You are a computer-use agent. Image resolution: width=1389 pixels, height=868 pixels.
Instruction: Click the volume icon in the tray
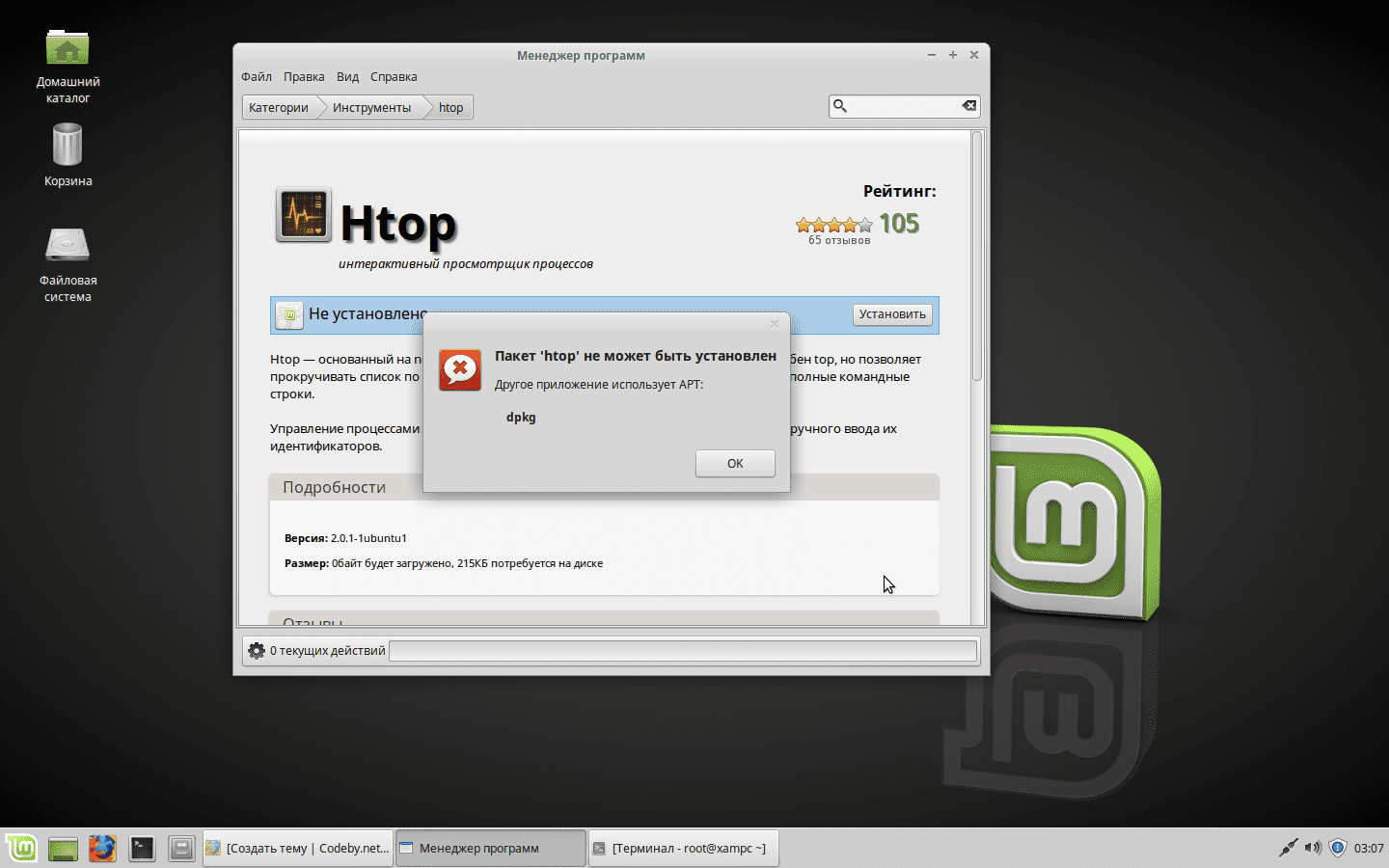pos(1312,849)
